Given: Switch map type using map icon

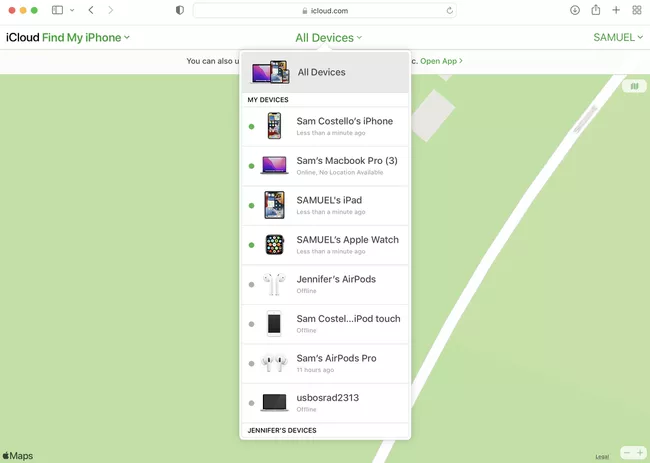Looking at the screenshot, I should pos(634,87).
